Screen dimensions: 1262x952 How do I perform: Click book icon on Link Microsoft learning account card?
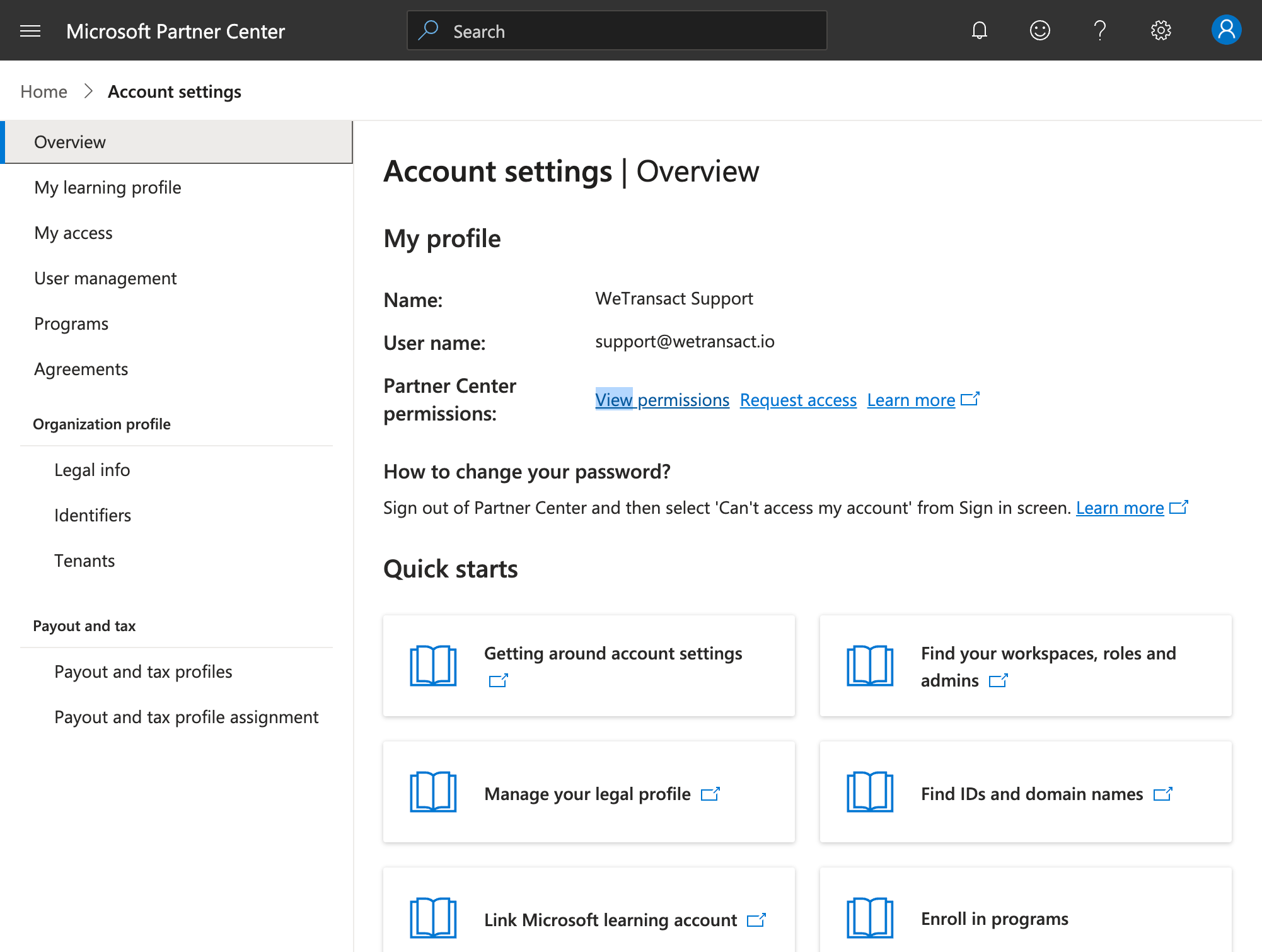point(433,918)
